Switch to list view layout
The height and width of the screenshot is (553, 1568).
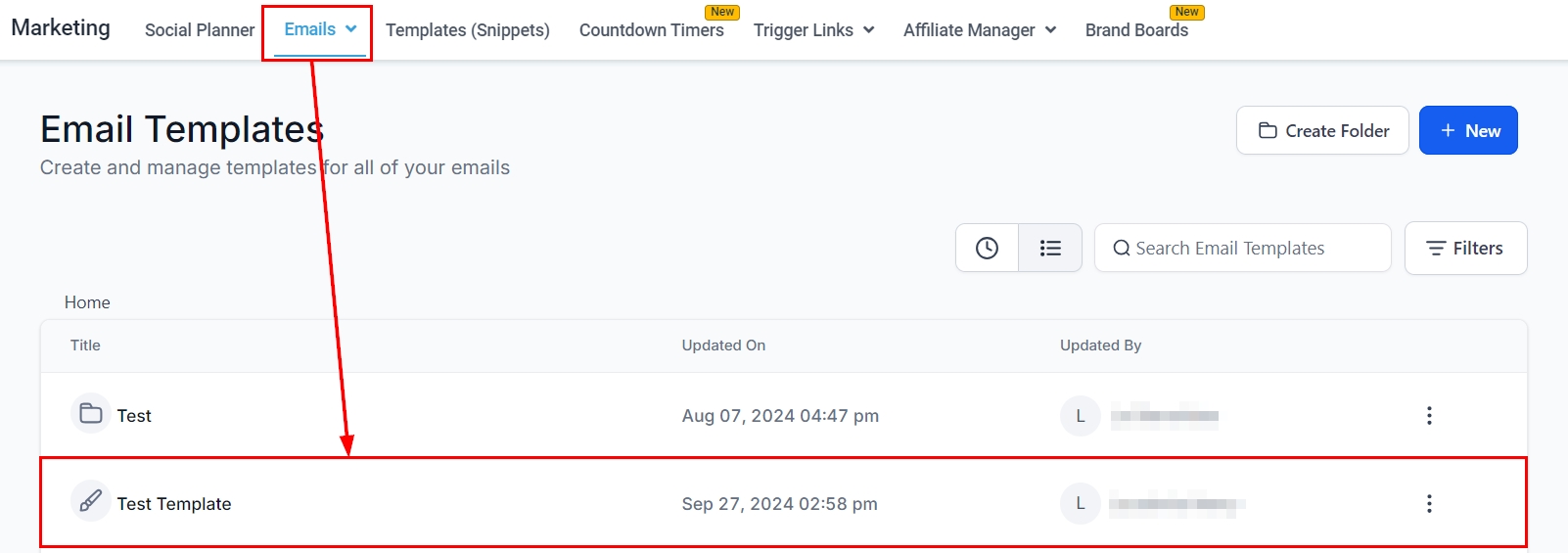pyautogui.click(x=1050, y=249)
